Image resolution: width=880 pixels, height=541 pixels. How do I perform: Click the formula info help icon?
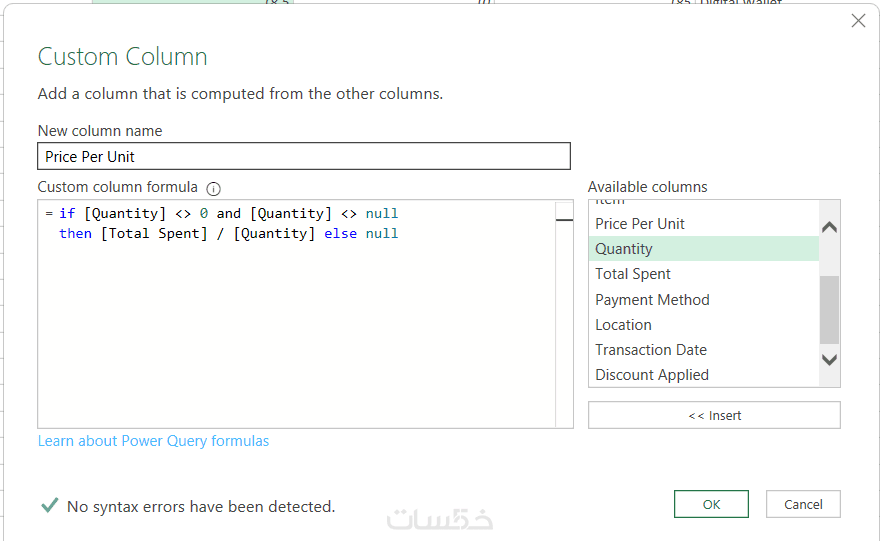pos(213,188)
